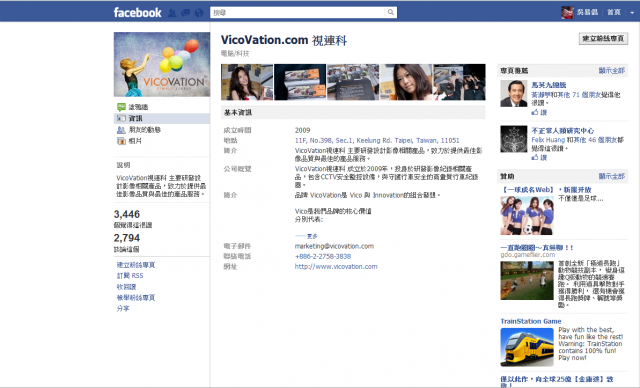This screenshot has height=388, width=640.
Task: Open the 一球成名Web ad title
Action: coord(546,190)
